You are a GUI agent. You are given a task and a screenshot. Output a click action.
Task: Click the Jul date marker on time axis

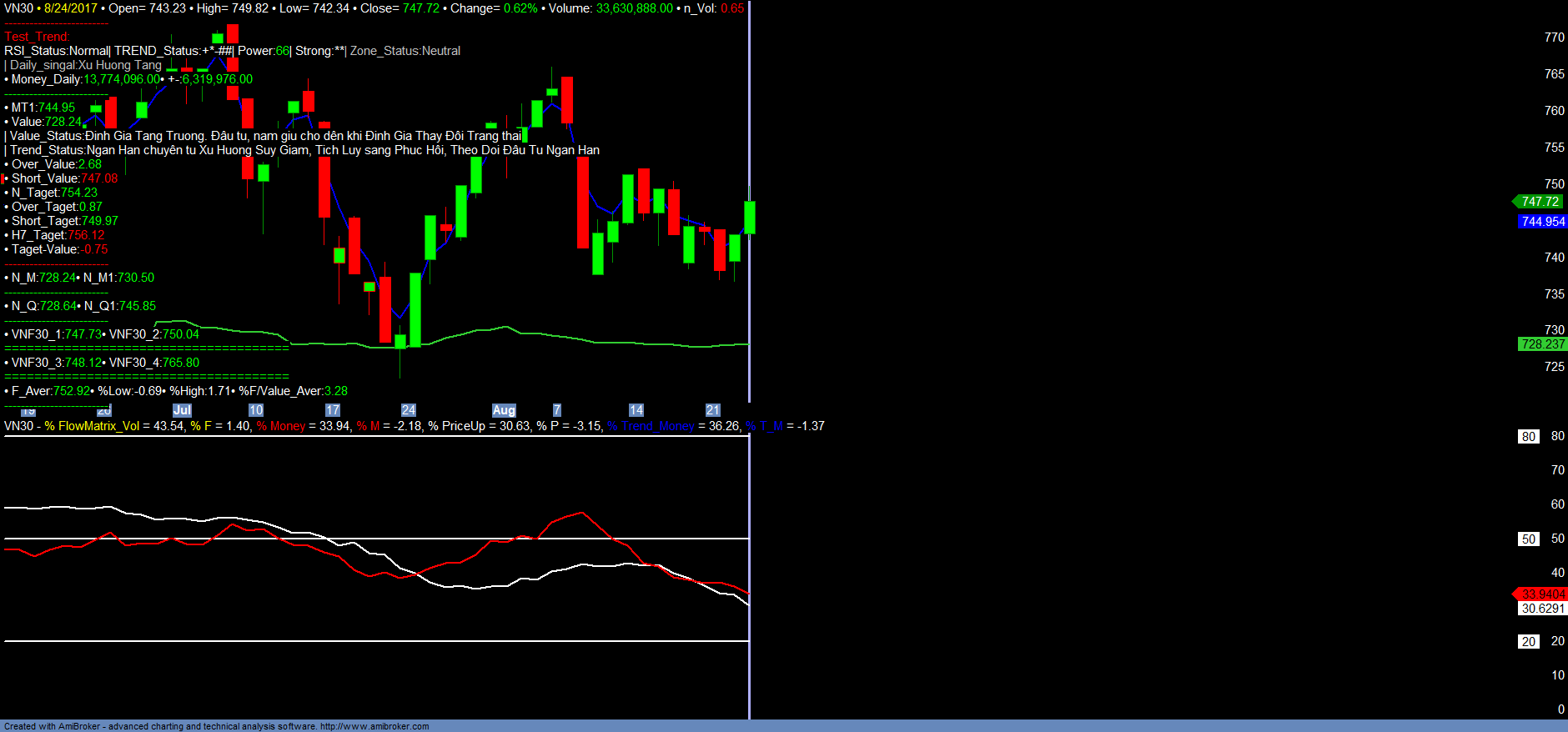coord(182,410)
